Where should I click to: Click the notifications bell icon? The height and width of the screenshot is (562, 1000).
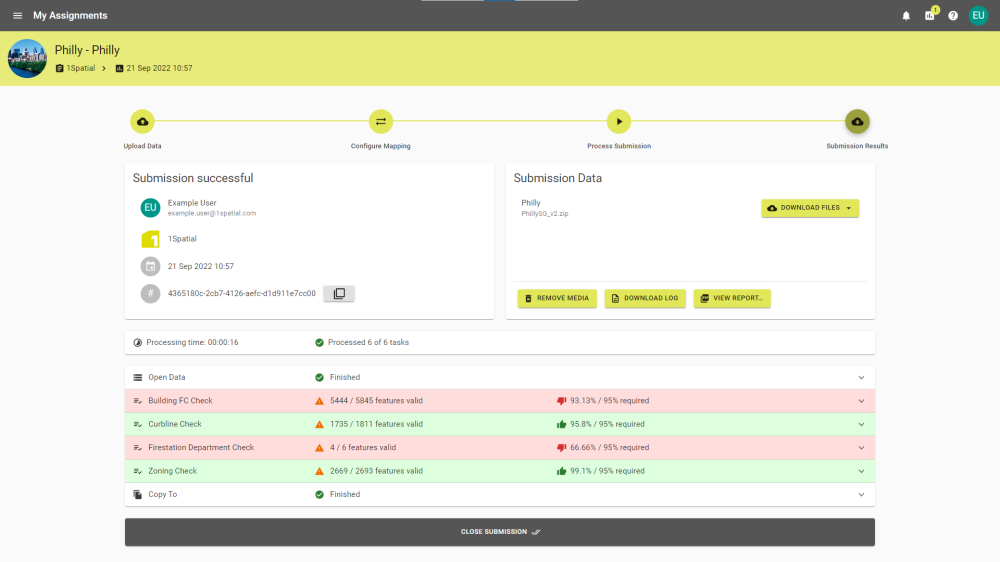pos(906,16)
